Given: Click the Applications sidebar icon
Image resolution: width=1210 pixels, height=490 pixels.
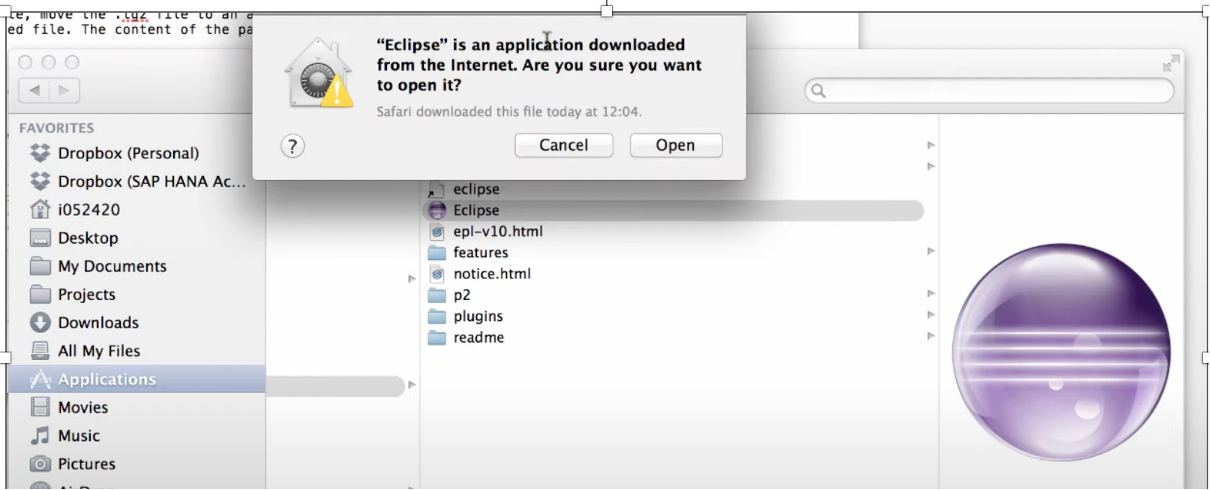Looking at the screenshot, I should 40,379.
